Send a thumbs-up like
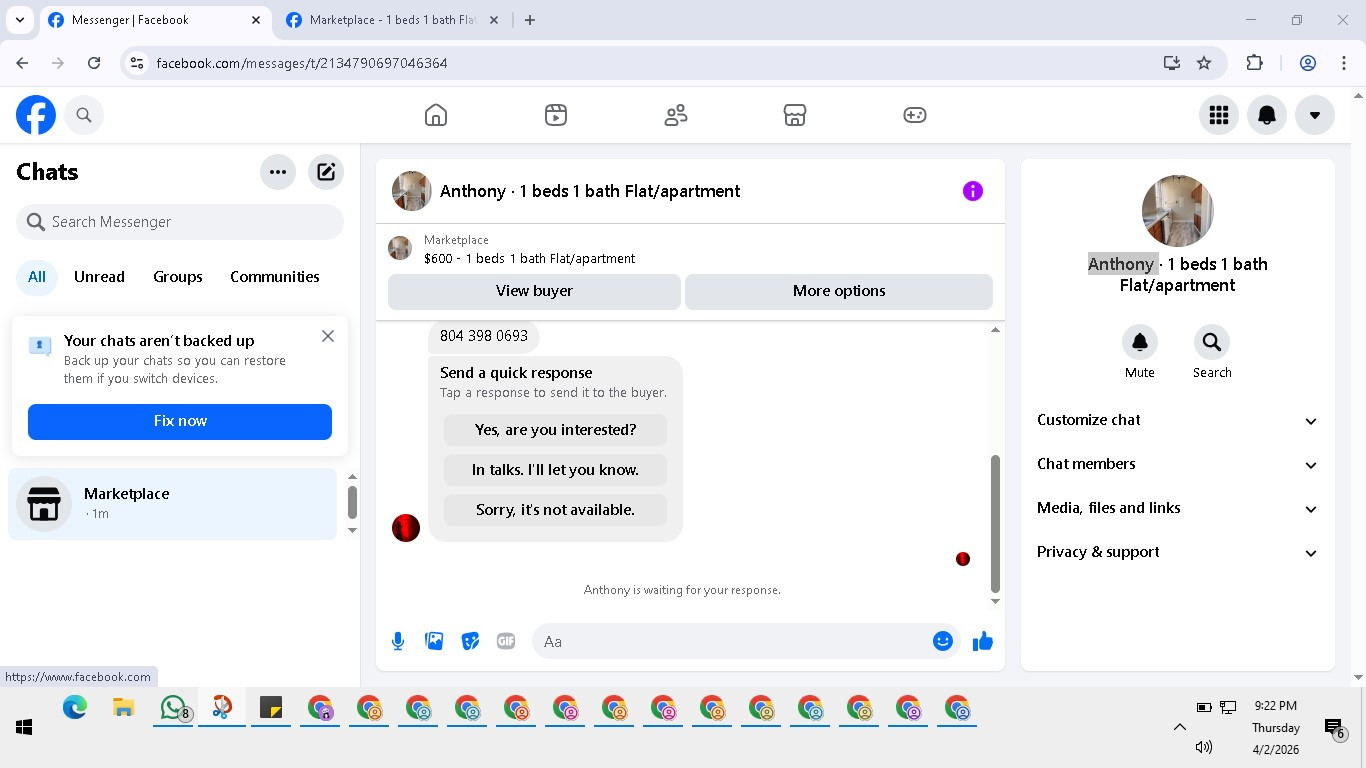The image size is (1366, 768). (983, 642)
